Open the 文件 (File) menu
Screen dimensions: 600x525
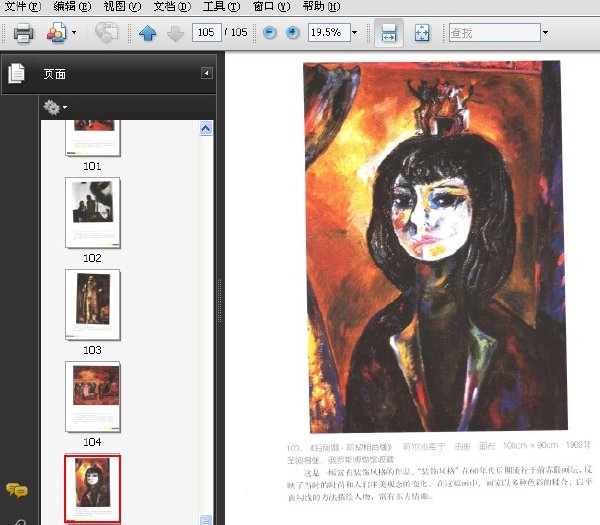coord(22,7)
